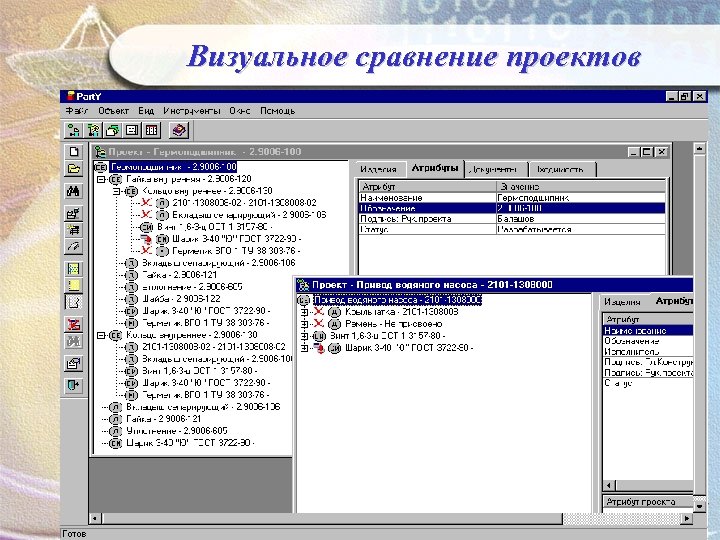Image resolution: width=720 pixels, height=540 pixels.
Task: Click the pencil link icon in side toolbar
Action: (x=73, y=247)
